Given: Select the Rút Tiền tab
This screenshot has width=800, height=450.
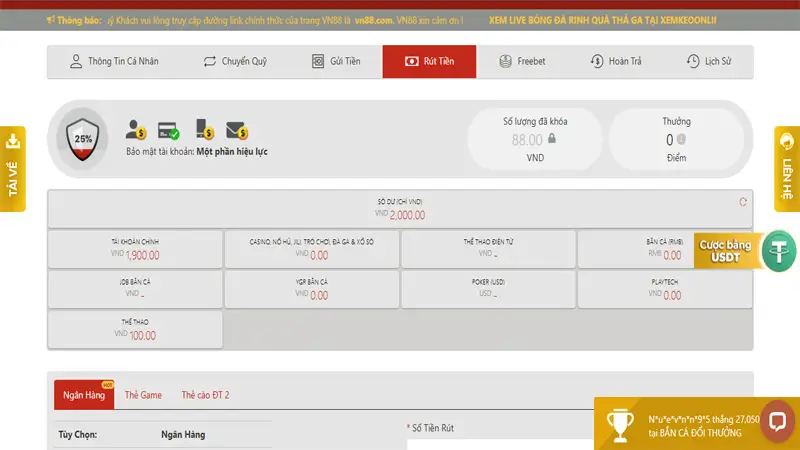Looking at the screenshot, I should point(429,61).
